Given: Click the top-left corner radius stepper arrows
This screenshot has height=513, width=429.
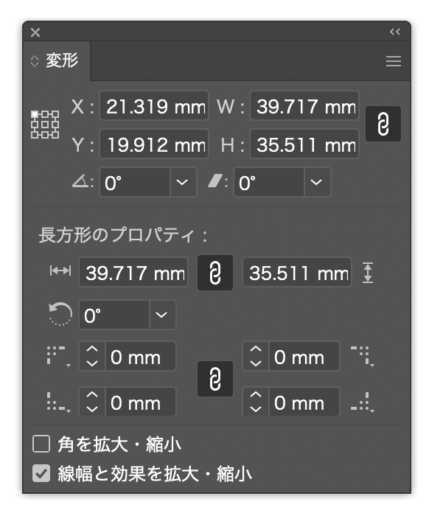Looking at the screenshot, I should [x=92, y=356].
